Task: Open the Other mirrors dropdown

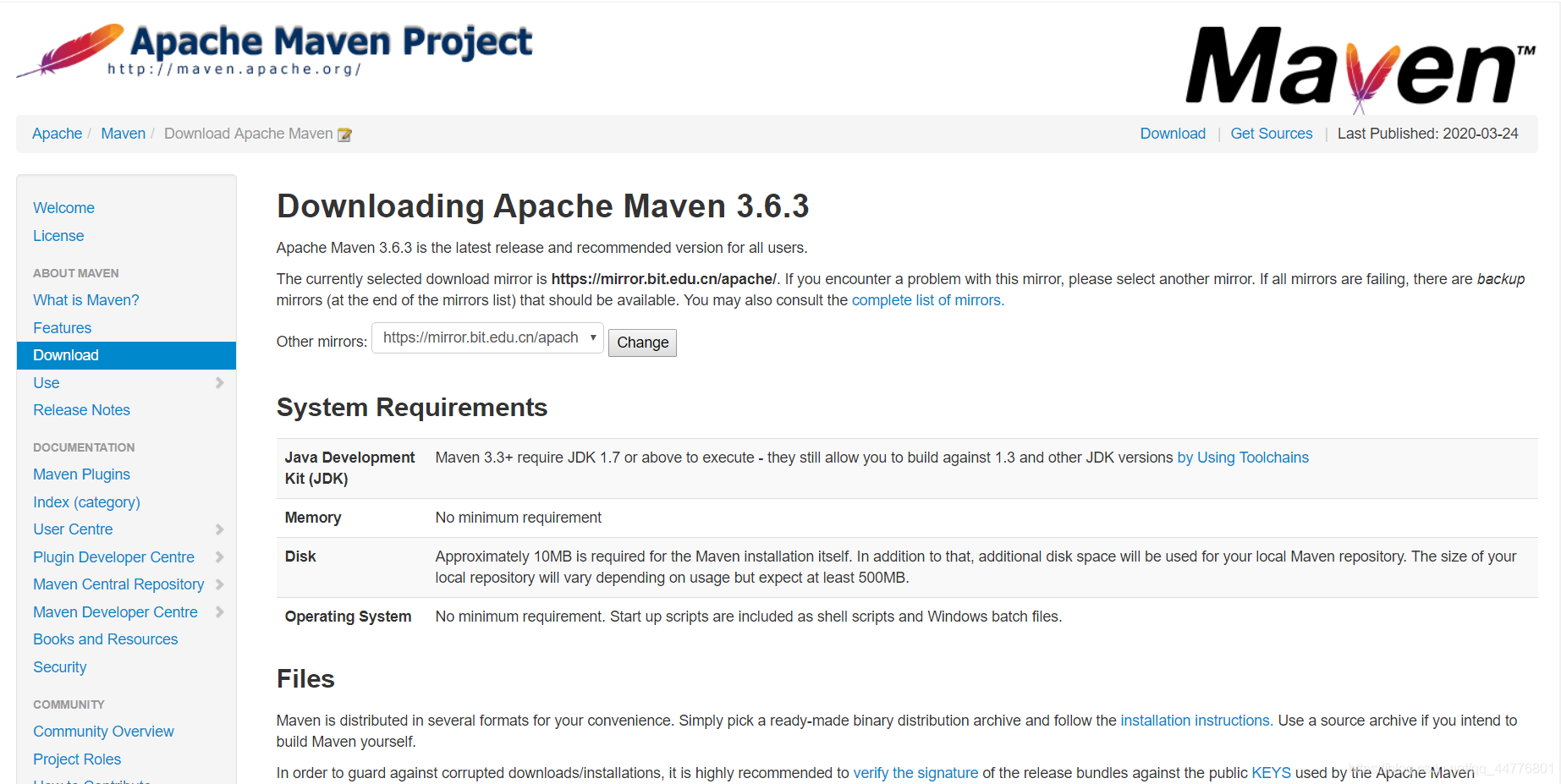Action: tap(487, 338)
